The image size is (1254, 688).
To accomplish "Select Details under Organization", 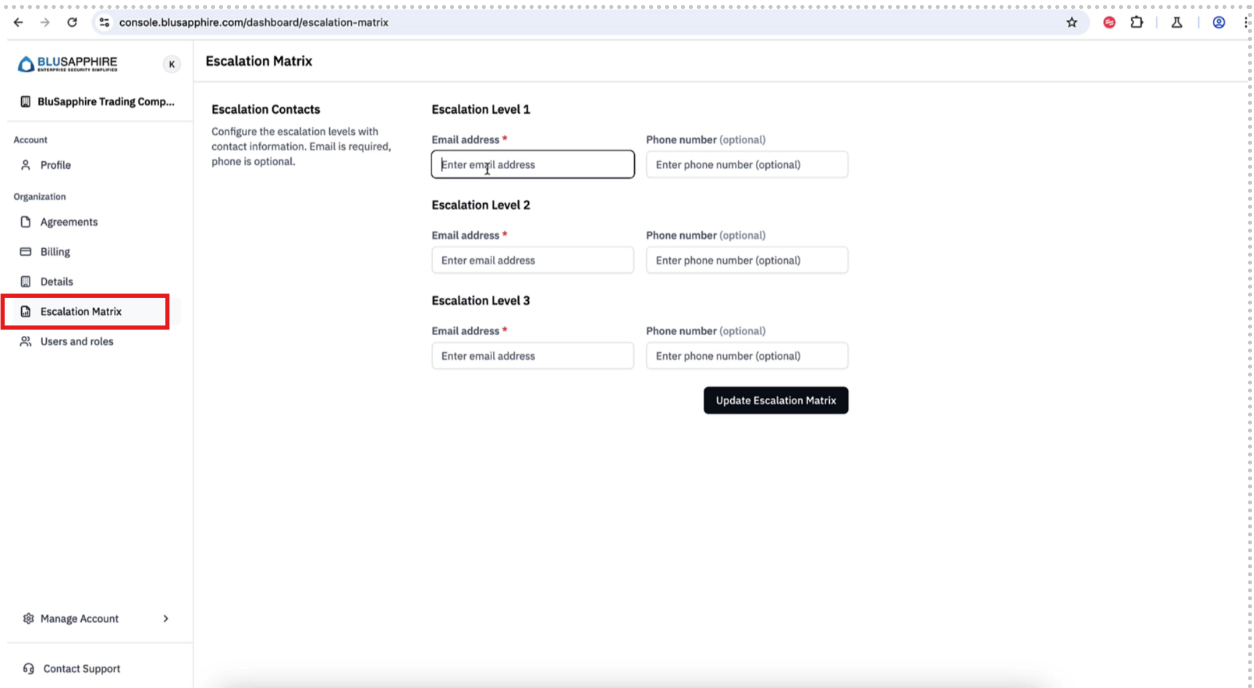I will click(x=56, y=282).
